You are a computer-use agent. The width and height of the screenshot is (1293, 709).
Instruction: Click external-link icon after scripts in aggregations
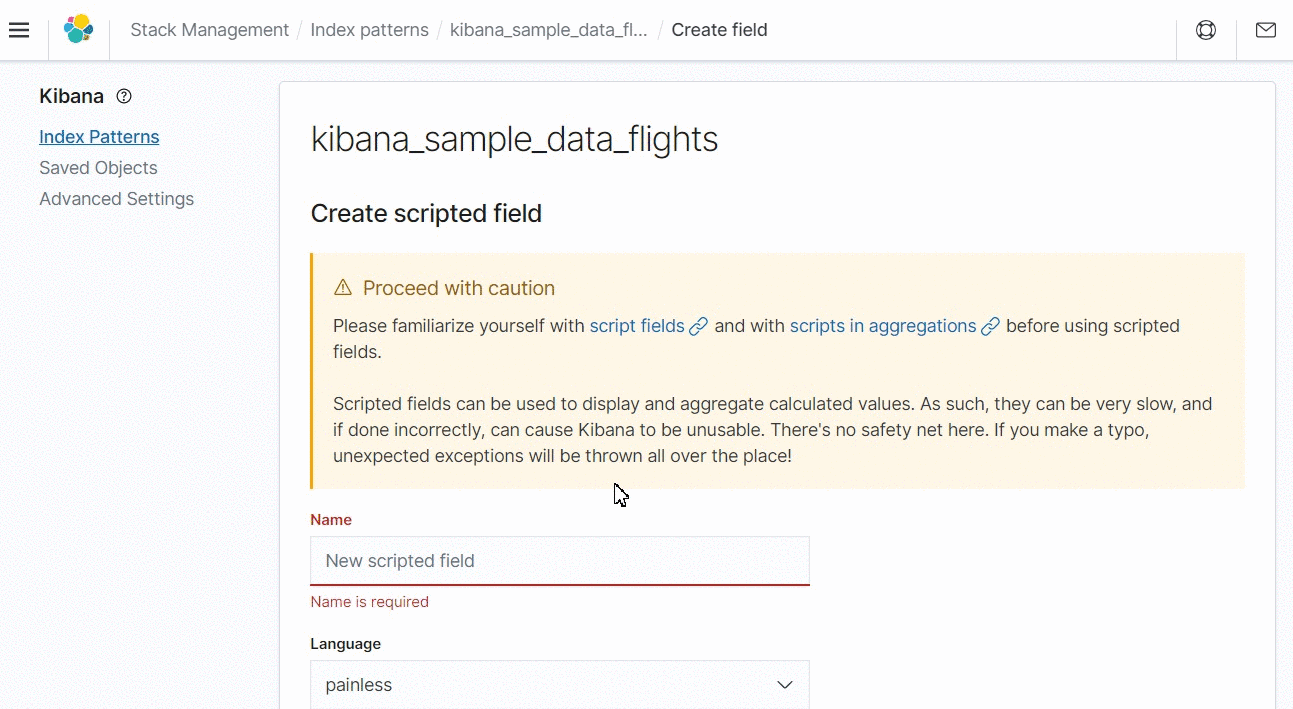click(x=990, y=326)
